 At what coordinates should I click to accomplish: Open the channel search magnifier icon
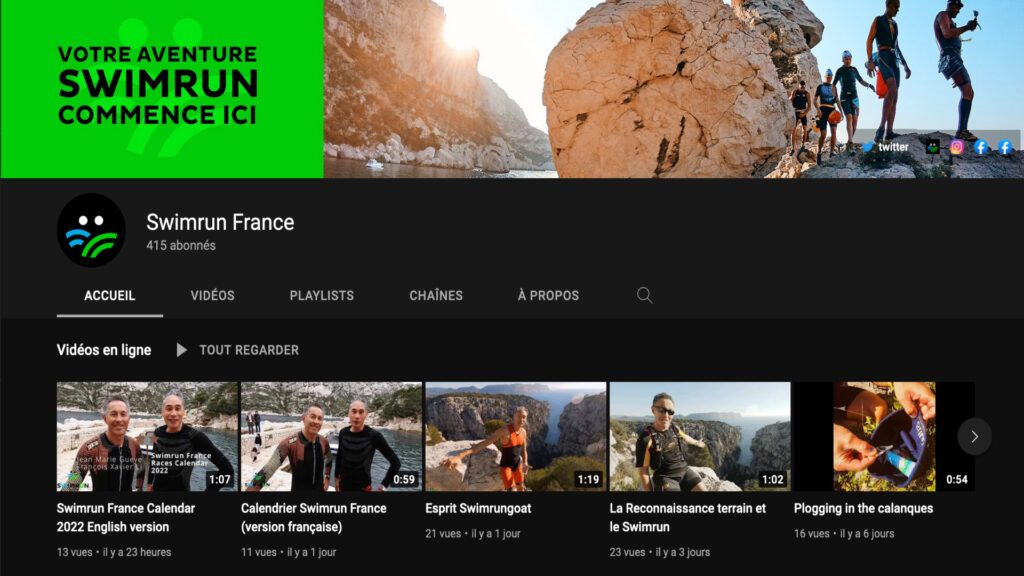[645, 295]
